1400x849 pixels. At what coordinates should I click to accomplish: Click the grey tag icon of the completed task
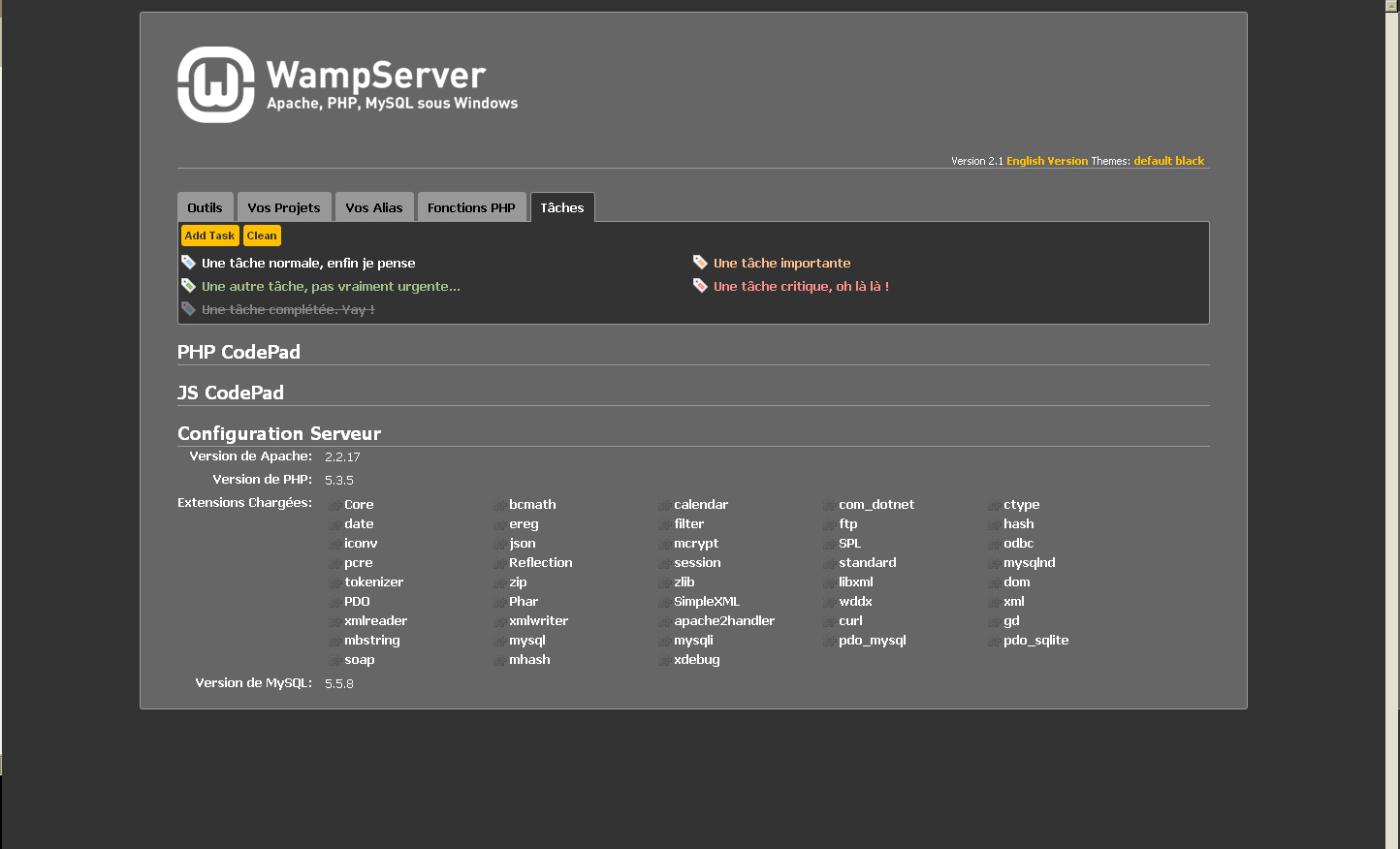coord(188,309)
